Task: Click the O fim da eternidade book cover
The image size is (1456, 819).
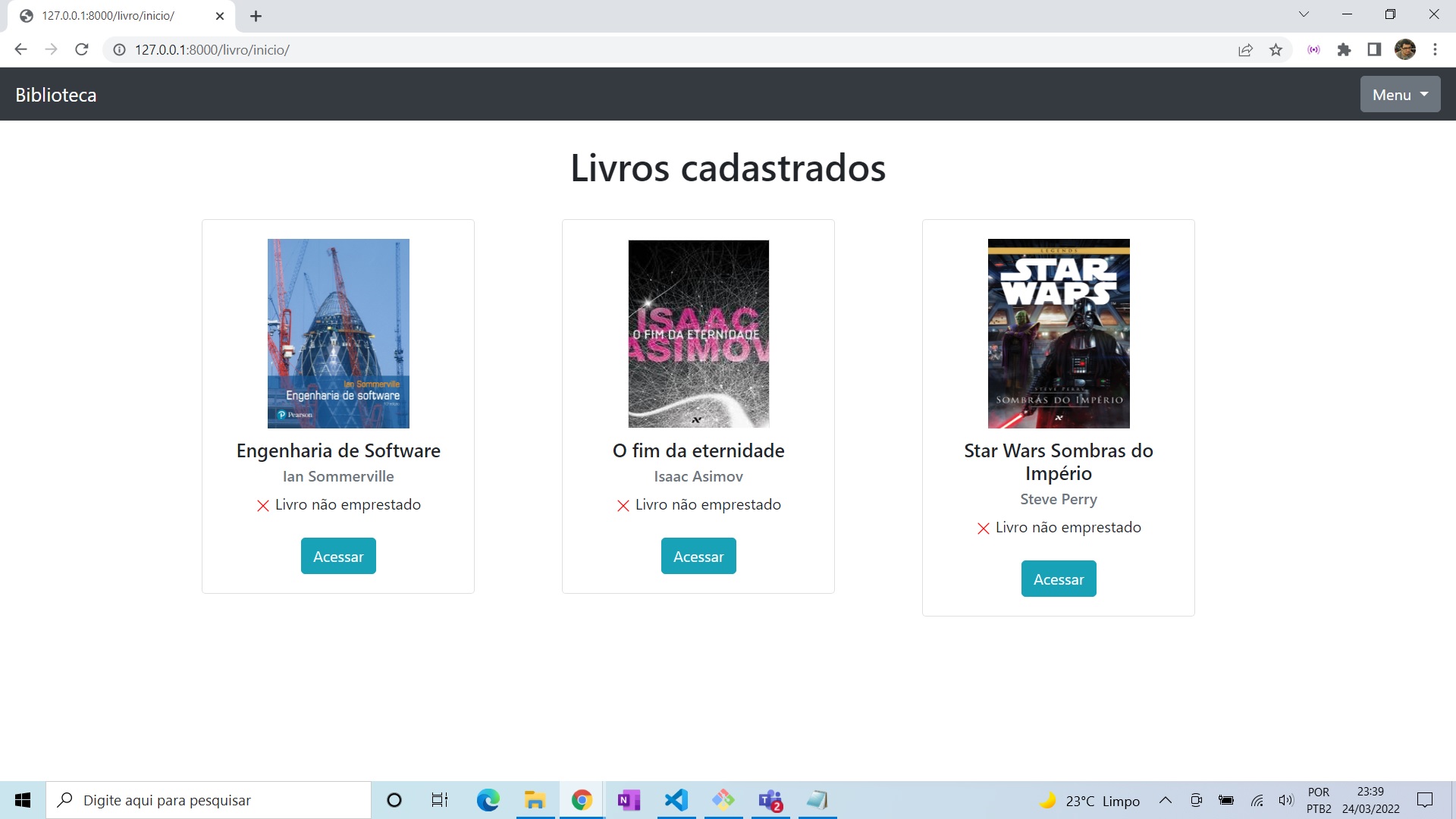Action: point(698,334)
